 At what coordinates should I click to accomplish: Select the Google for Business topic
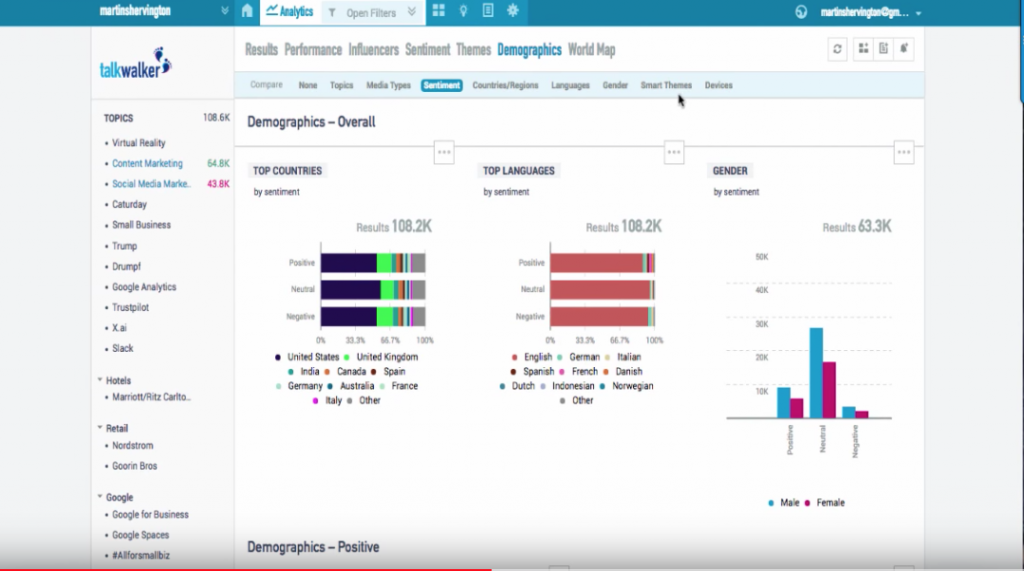150,515
